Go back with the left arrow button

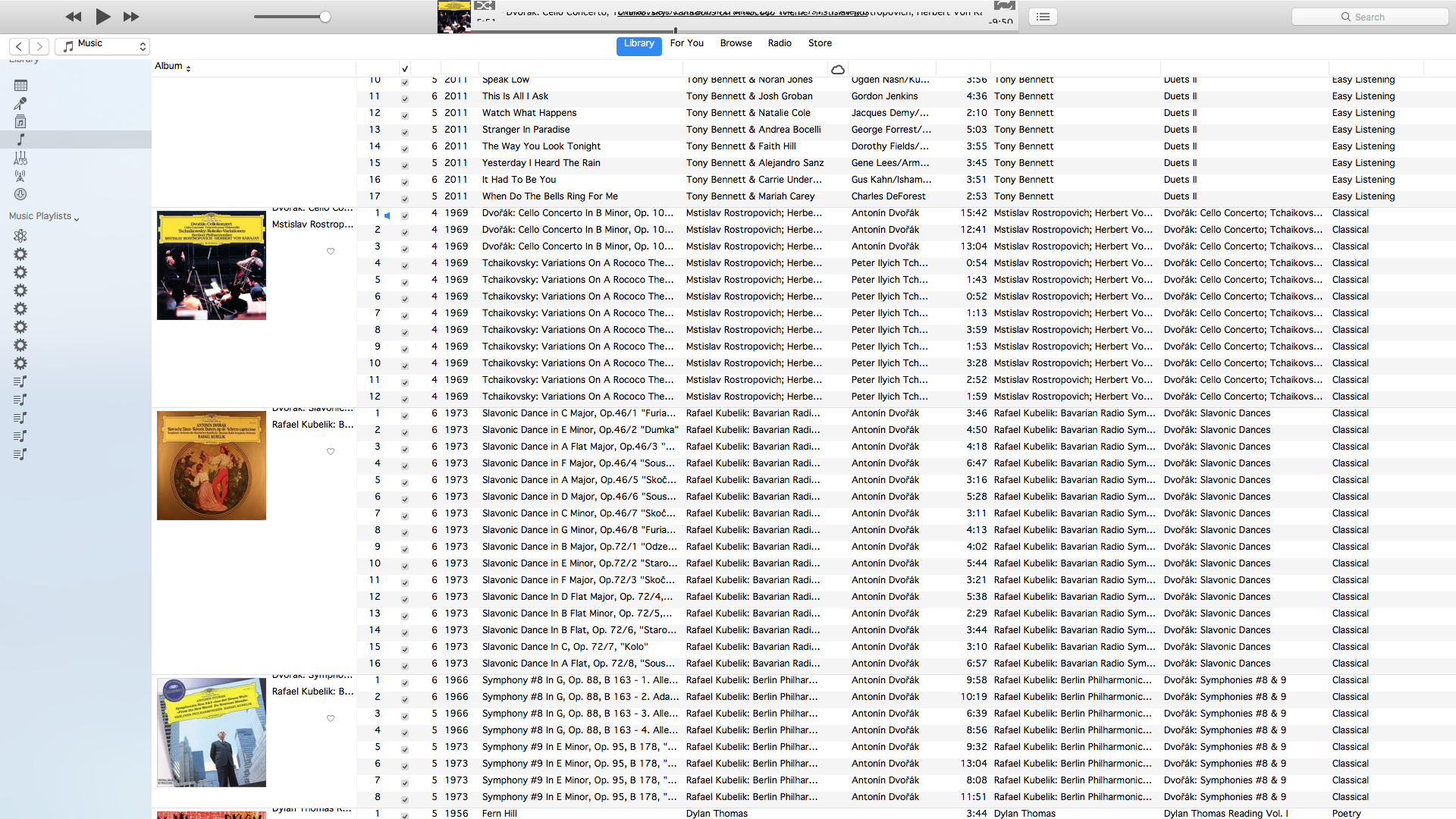20,46
